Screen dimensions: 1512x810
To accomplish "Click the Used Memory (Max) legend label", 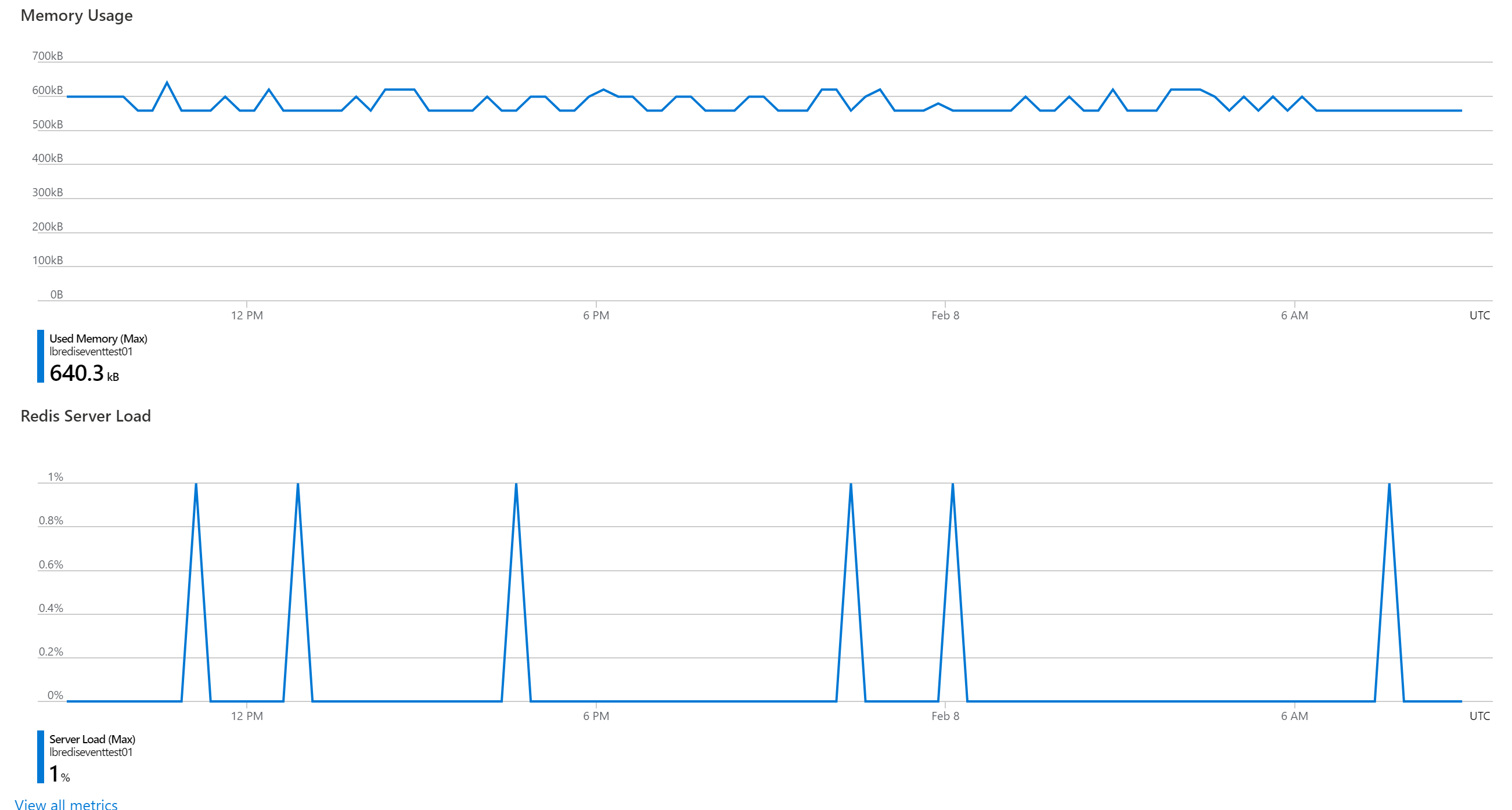I will tap(98, 339).
